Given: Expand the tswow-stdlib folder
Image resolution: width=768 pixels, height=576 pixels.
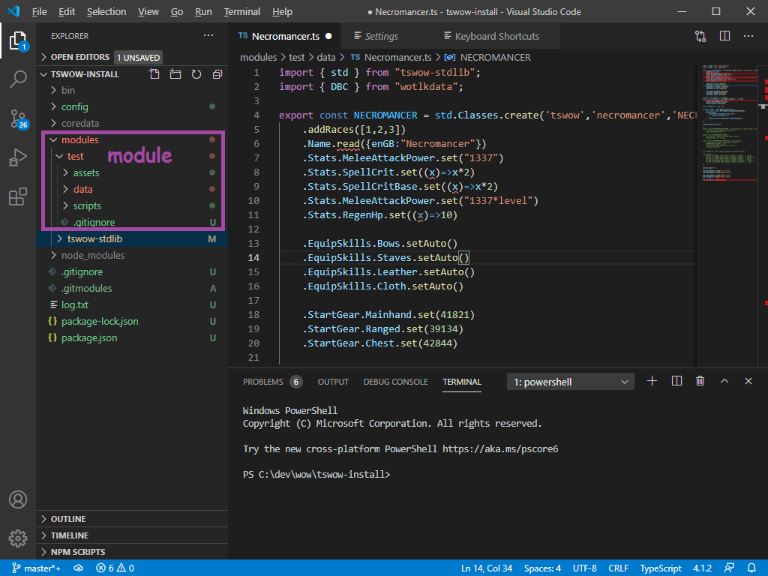Looking at the screenshot, I should coord(132,239).
